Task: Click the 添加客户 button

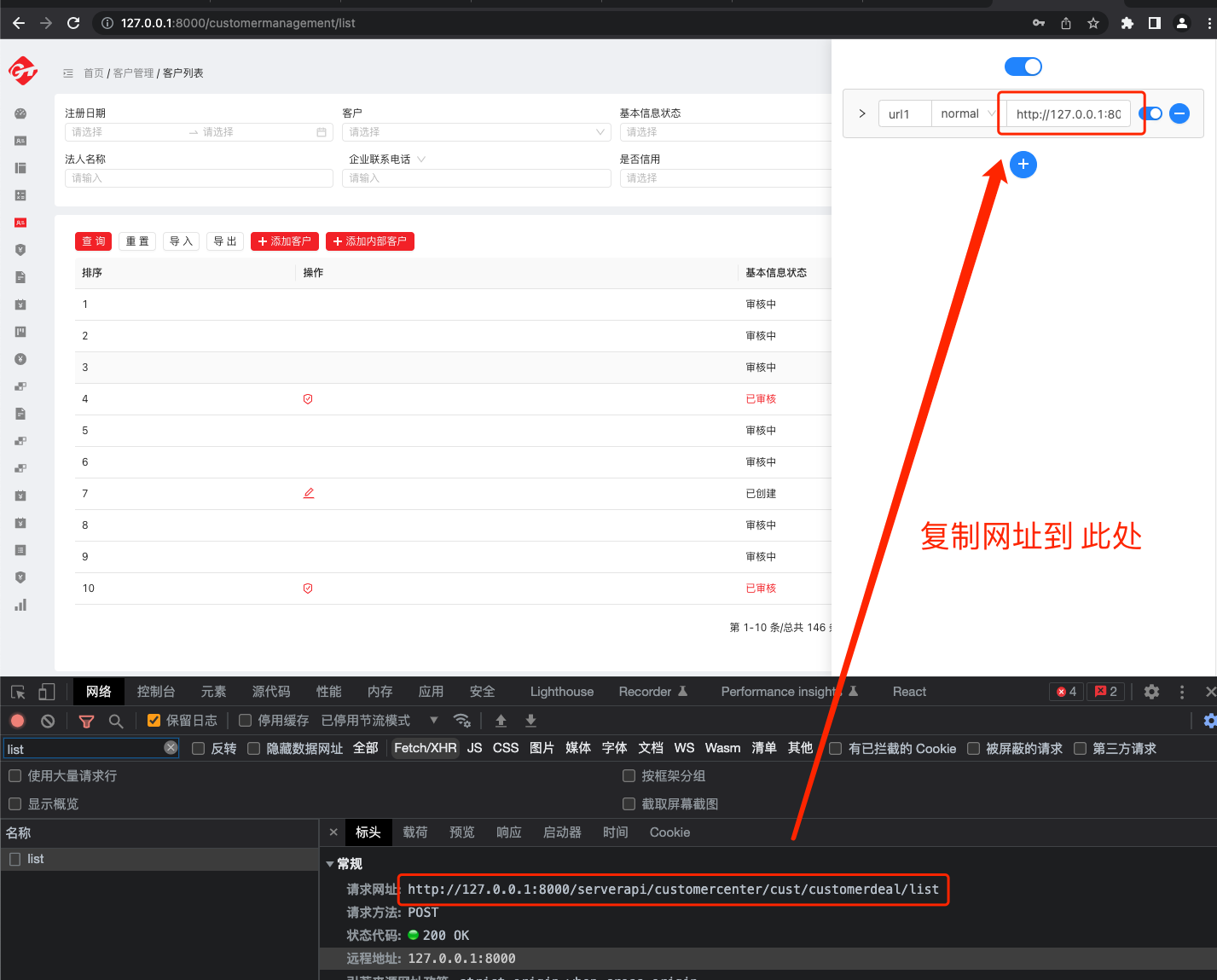Action: click(285, 241)
